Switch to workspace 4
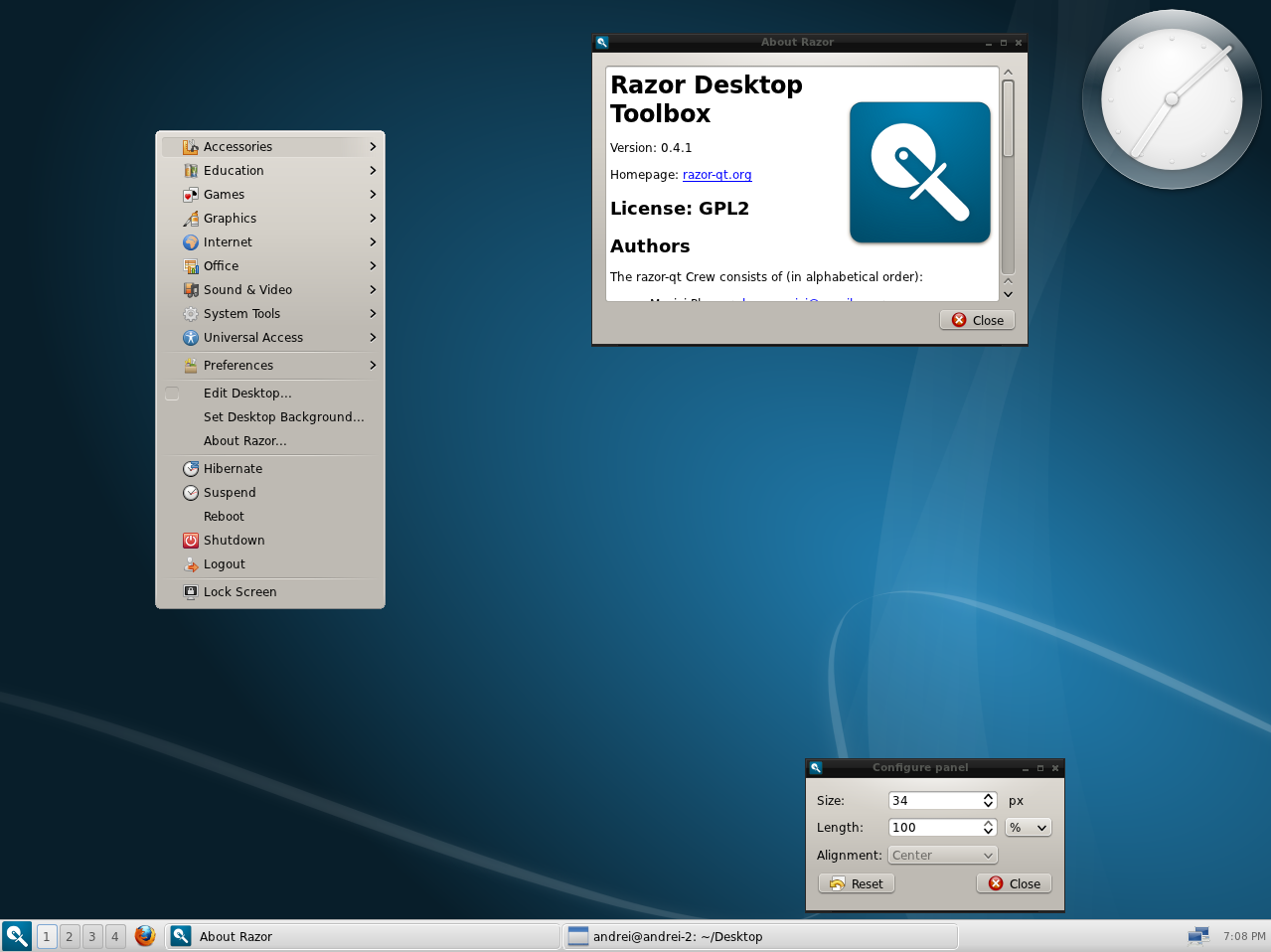Image resolution: width=1271 pixels, height=952 pixels. pos(114,935)
